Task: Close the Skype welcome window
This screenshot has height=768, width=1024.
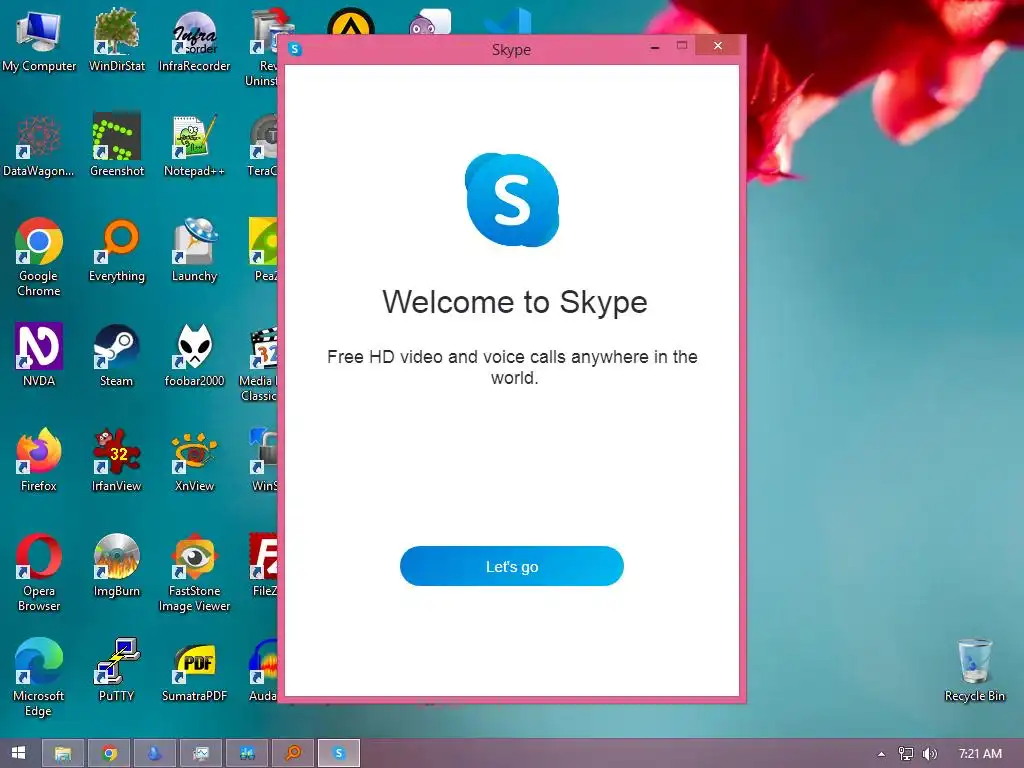Action: (718, 46)
